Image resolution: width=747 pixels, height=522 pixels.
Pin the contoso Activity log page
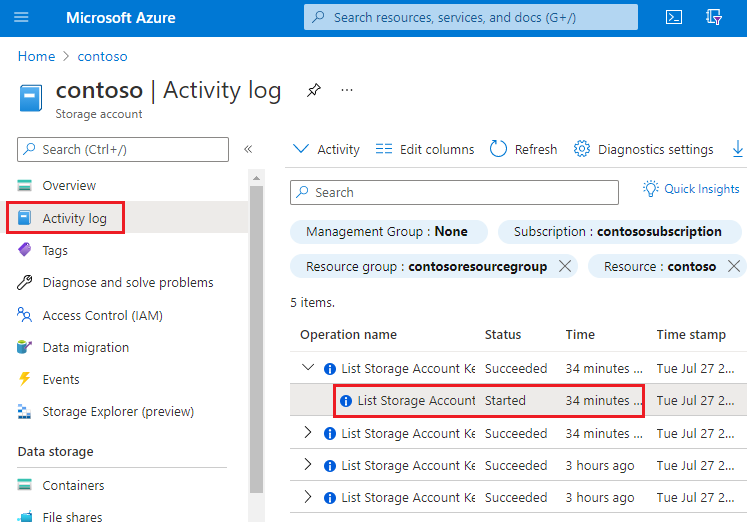pos(314,90)
